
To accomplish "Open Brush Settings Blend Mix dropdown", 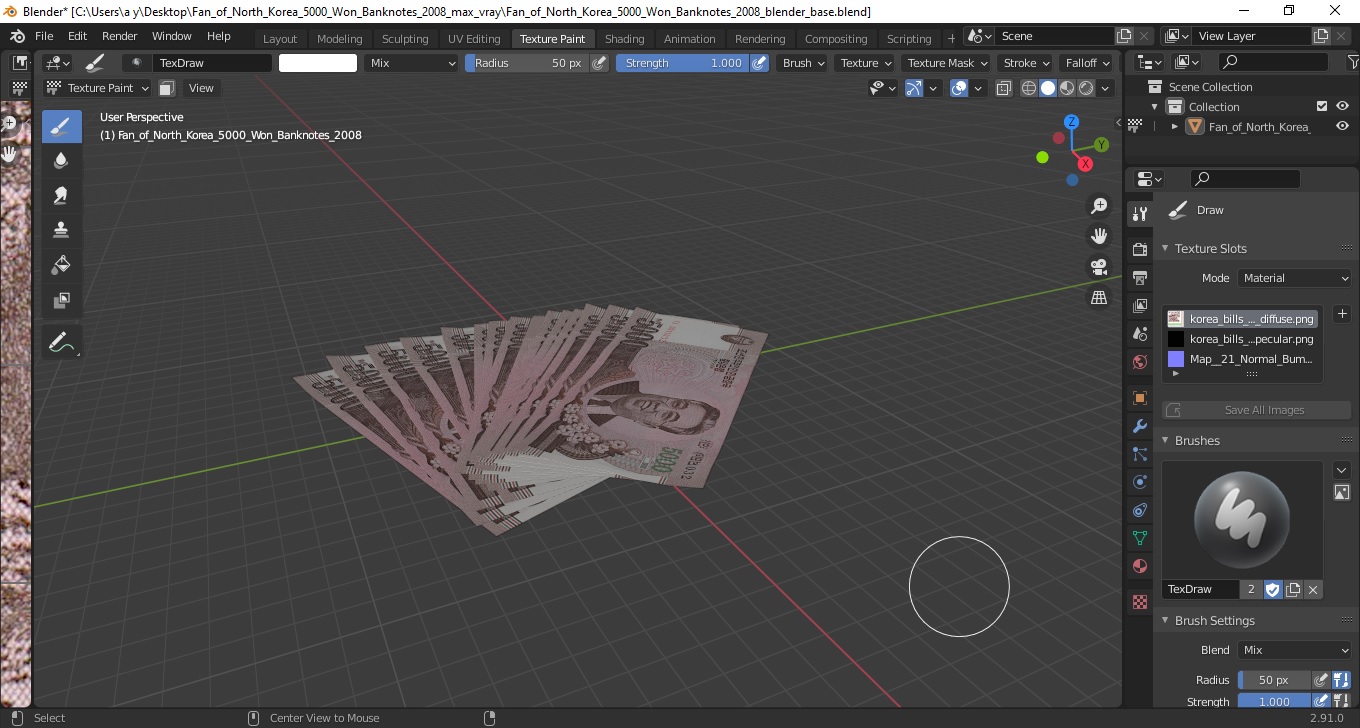I will tap(1295, 650).
